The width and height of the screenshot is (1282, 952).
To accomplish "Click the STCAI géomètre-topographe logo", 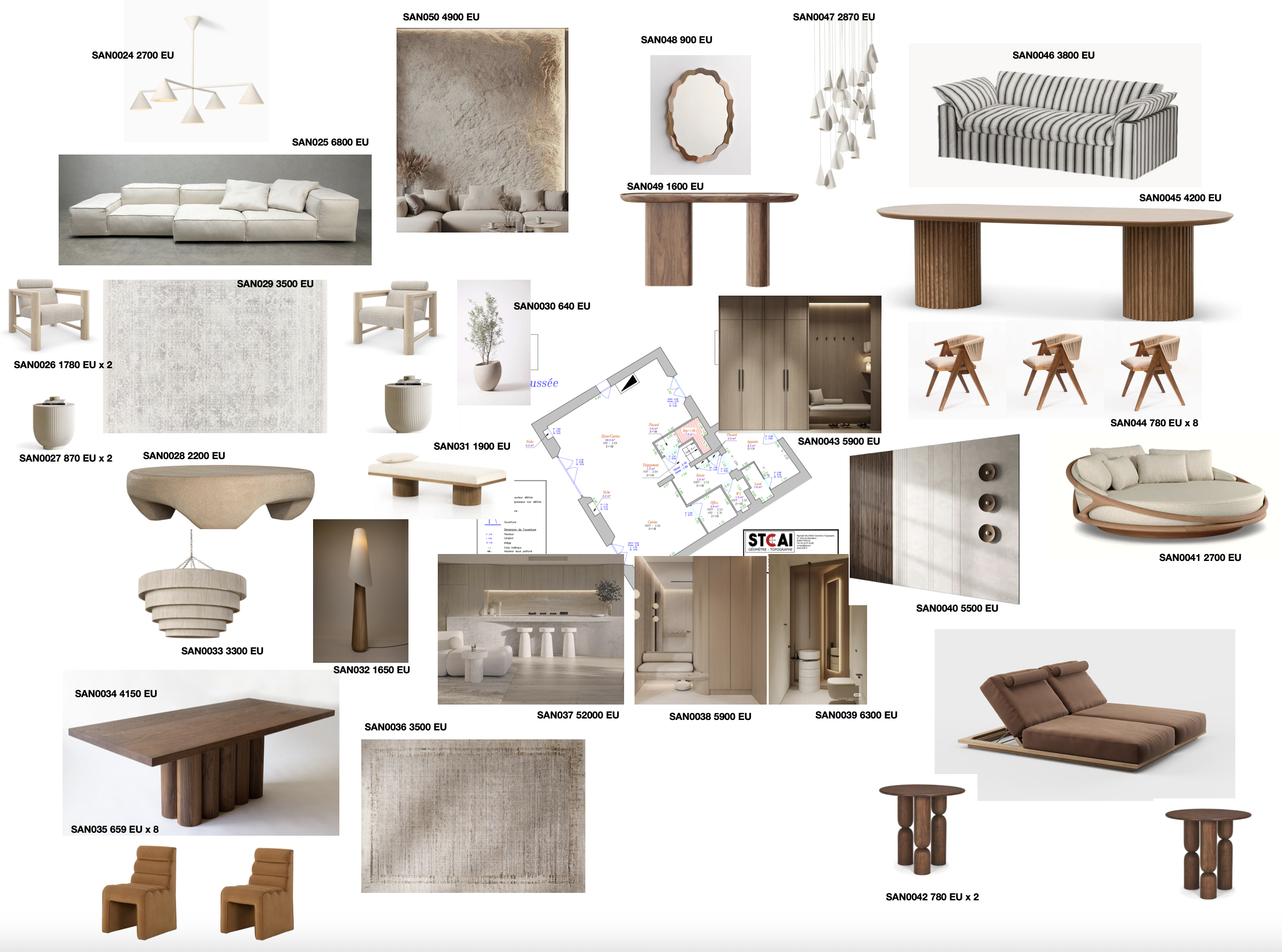I will tap(770, 541).
